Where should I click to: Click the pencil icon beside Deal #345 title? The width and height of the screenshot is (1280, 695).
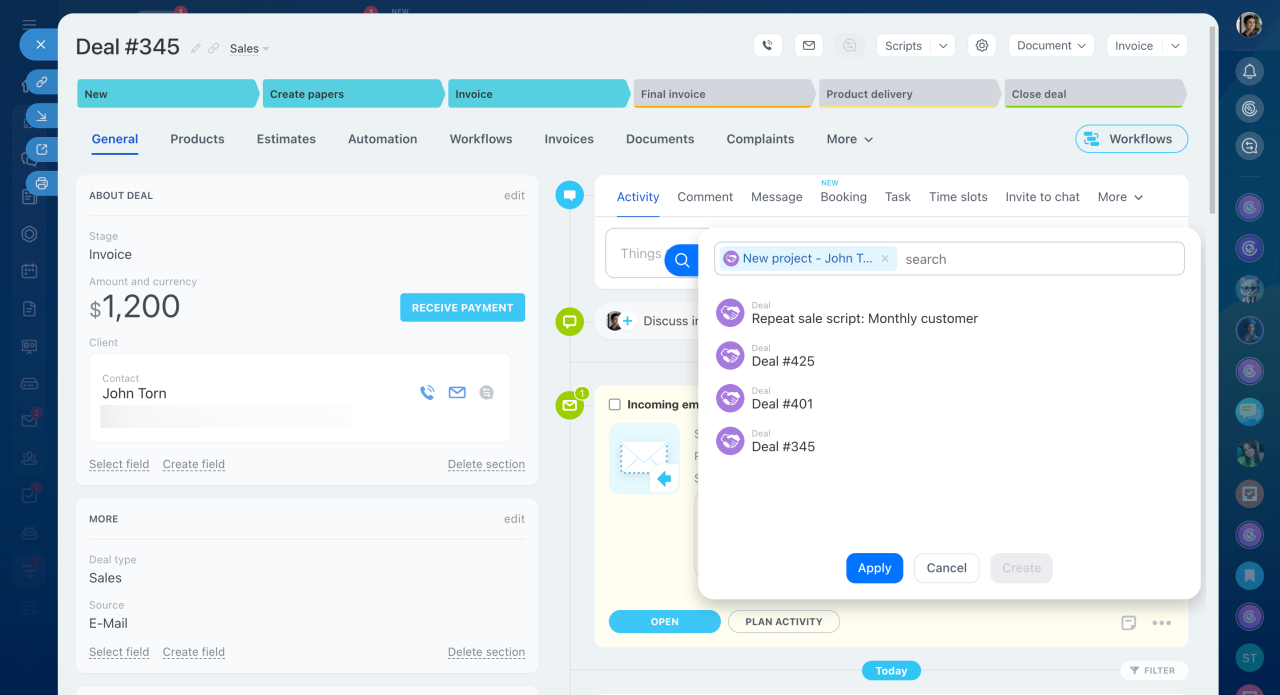[196, 48]
